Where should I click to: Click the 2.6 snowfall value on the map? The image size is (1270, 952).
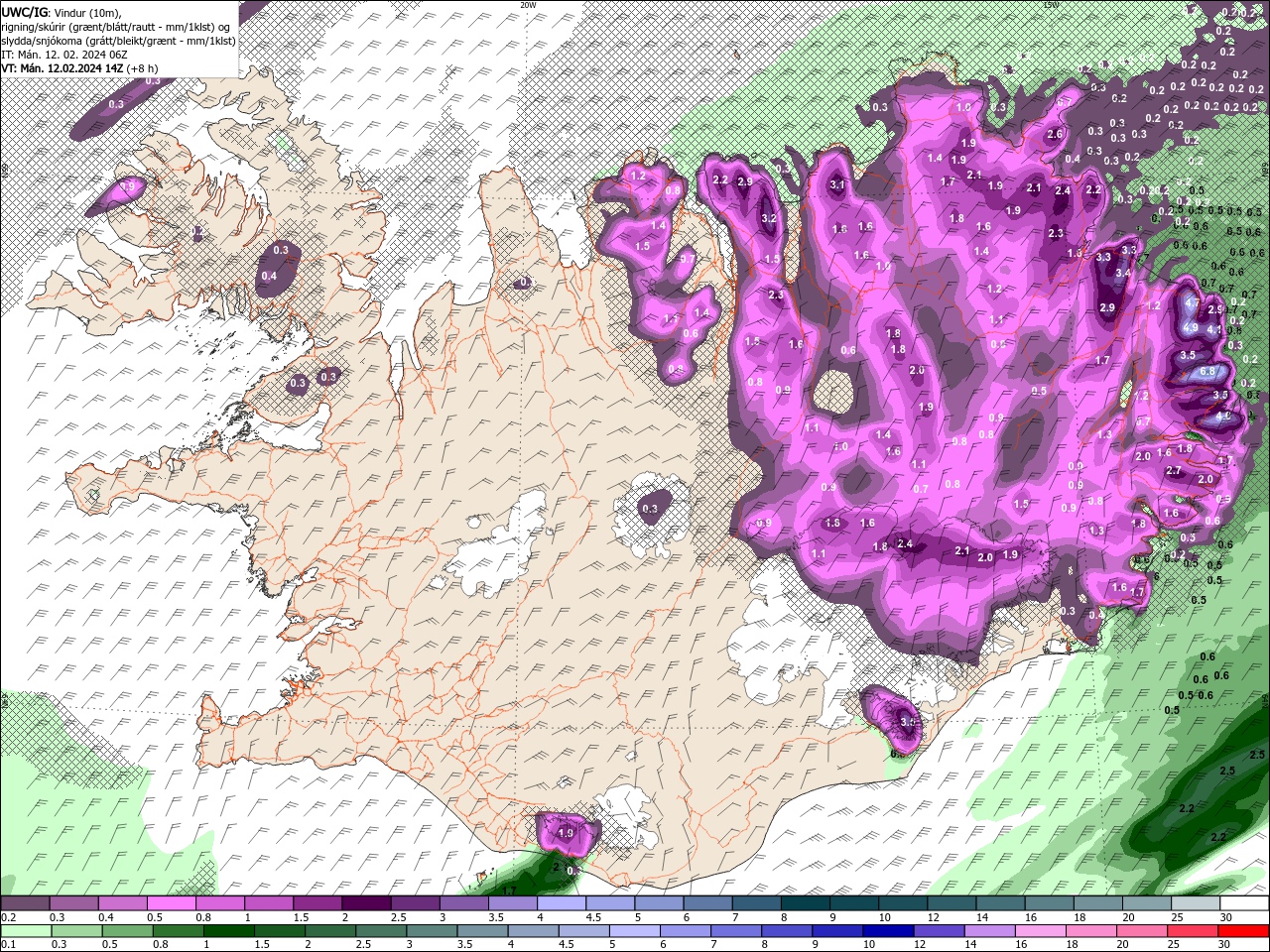coord(1055,134)
